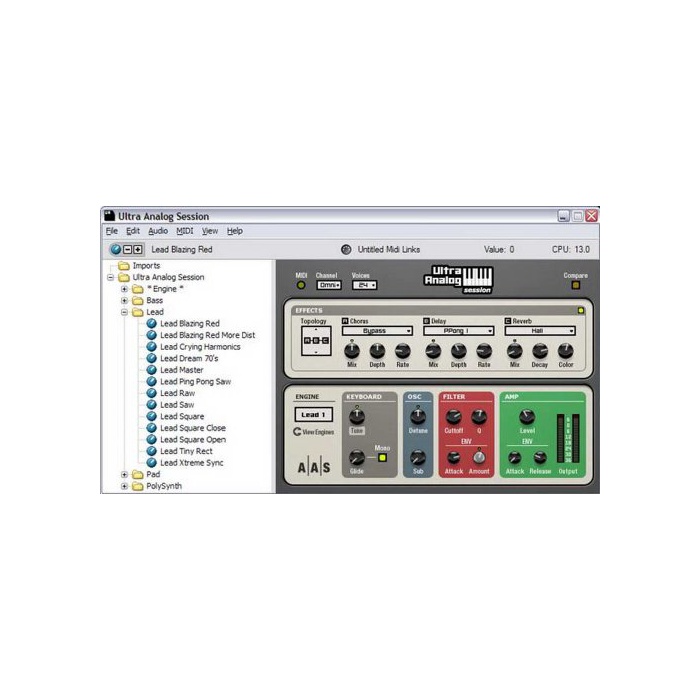Select the Lead Ping Pong Saw preset icon
Screen dimensions: 700x700
pos(152,381)
